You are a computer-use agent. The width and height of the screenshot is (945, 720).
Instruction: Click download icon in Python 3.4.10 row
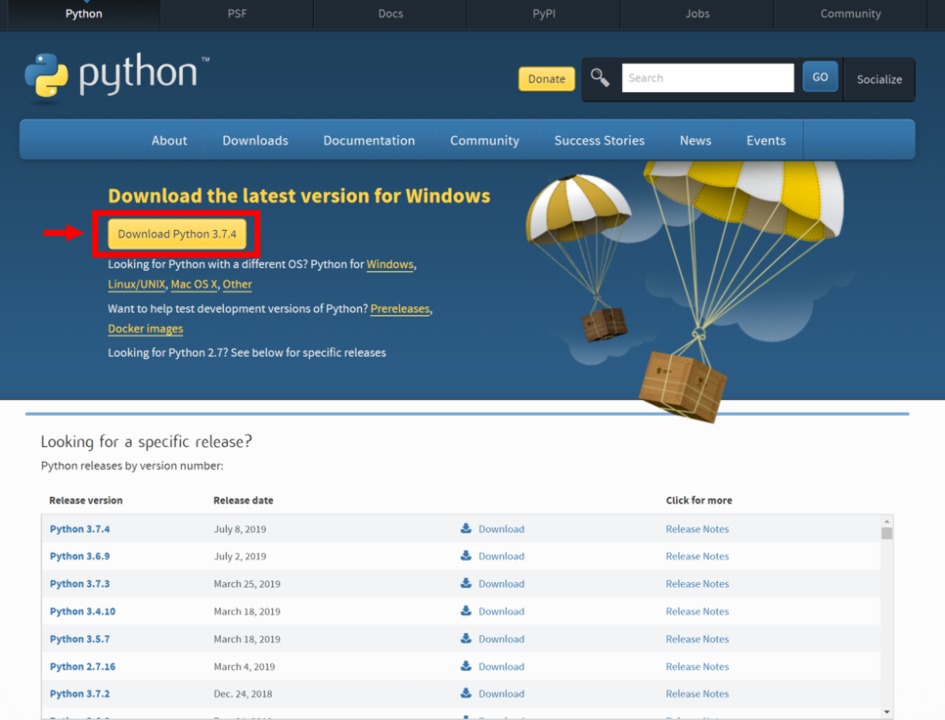466,611
